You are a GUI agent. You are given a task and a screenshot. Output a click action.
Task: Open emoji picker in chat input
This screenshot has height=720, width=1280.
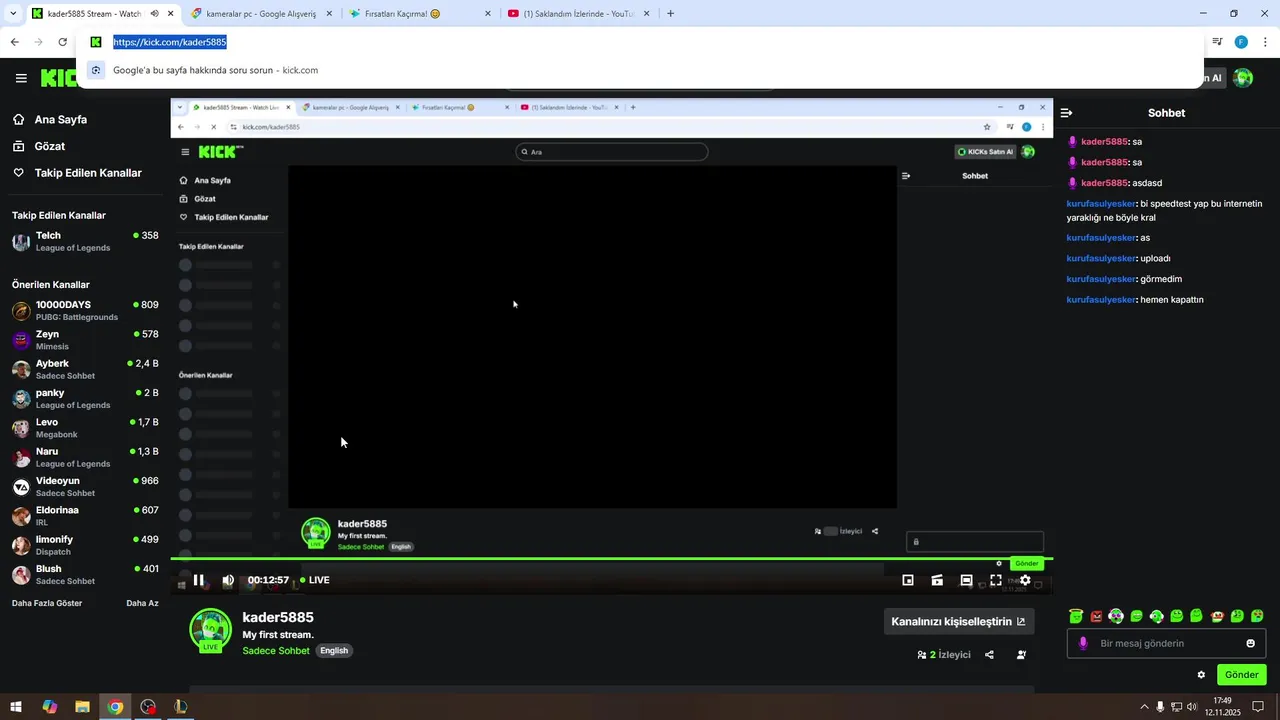coord(1250,643)
